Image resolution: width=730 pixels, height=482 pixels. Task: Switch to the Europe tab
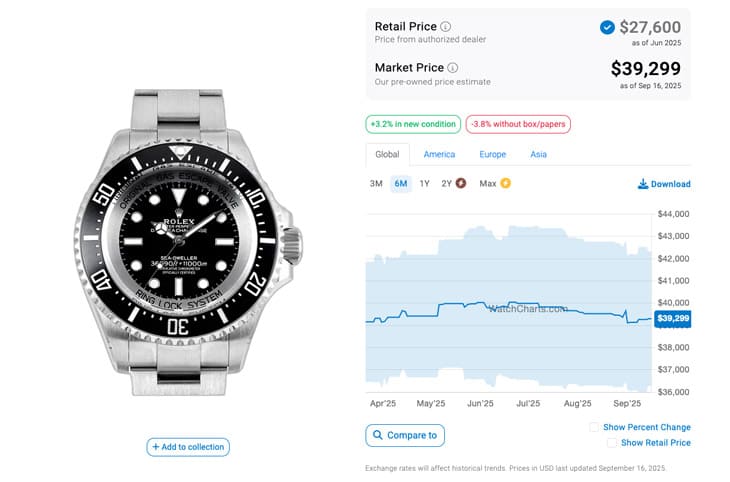[x=492, y=155]
